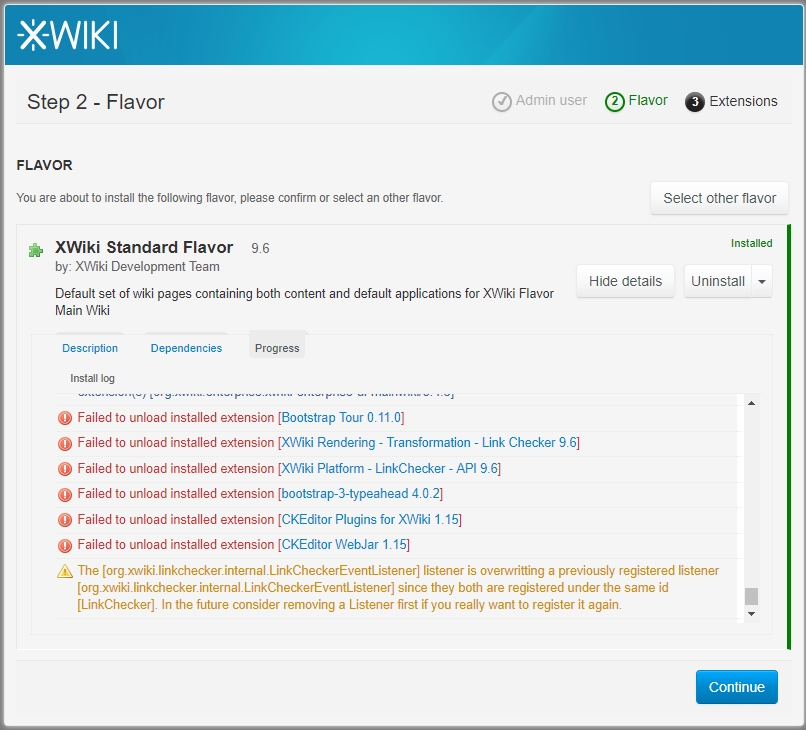Click the Uninstall button
Screen dimensions: 806x730
[x=718, y=281]
